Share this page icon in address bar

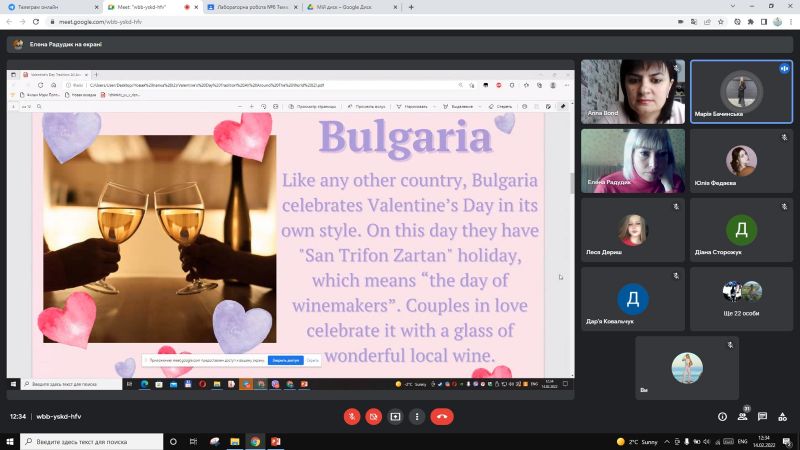coord(707,22)
